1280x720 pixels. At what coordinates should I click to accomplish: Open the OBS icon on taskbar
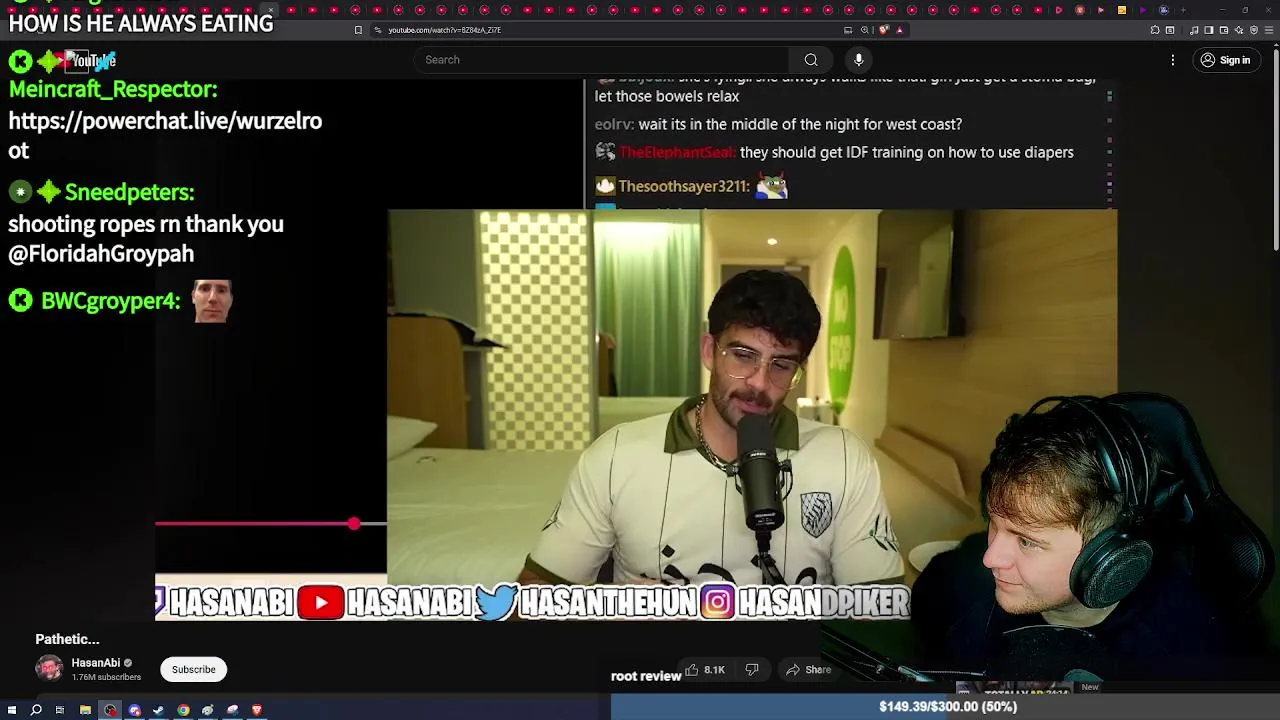tap(110, 710)
